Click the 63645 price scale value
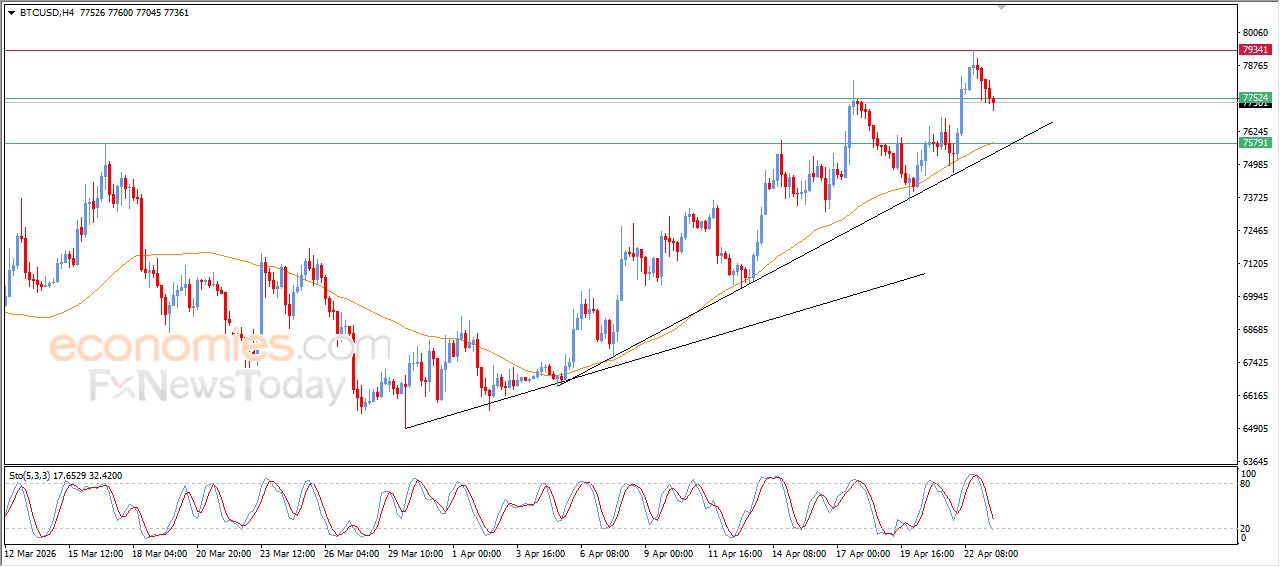This screenshot has height=567, width=1280. point(1253,462)
